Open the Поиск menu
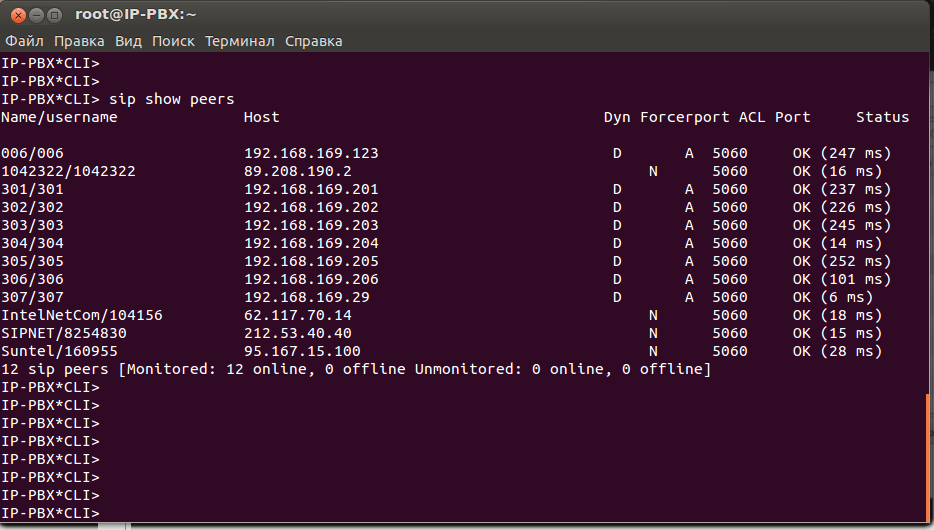 click(174, 41)
